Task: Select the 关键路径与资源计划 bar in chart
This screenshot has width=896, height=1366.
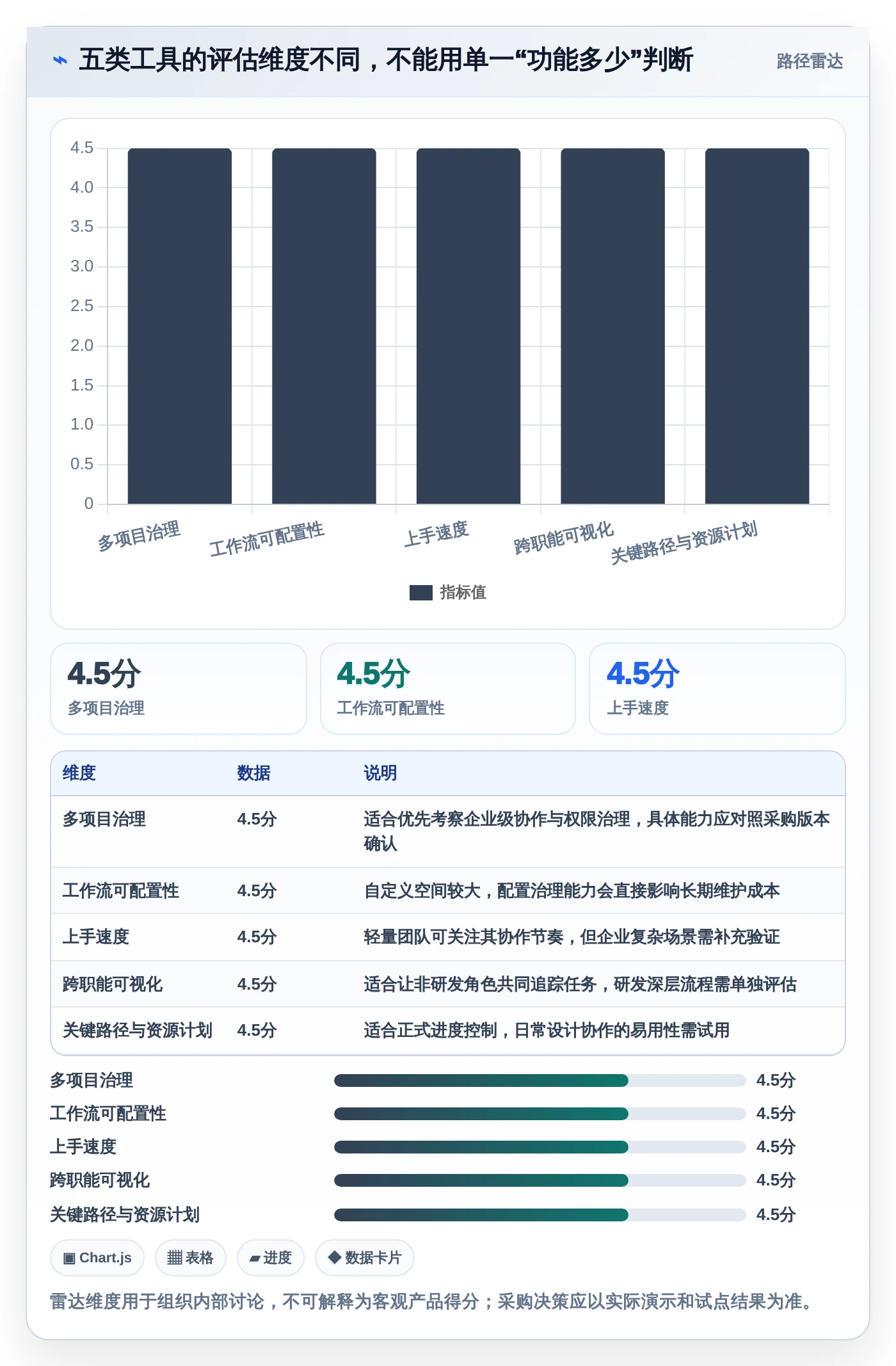Action: coord(757,326)
